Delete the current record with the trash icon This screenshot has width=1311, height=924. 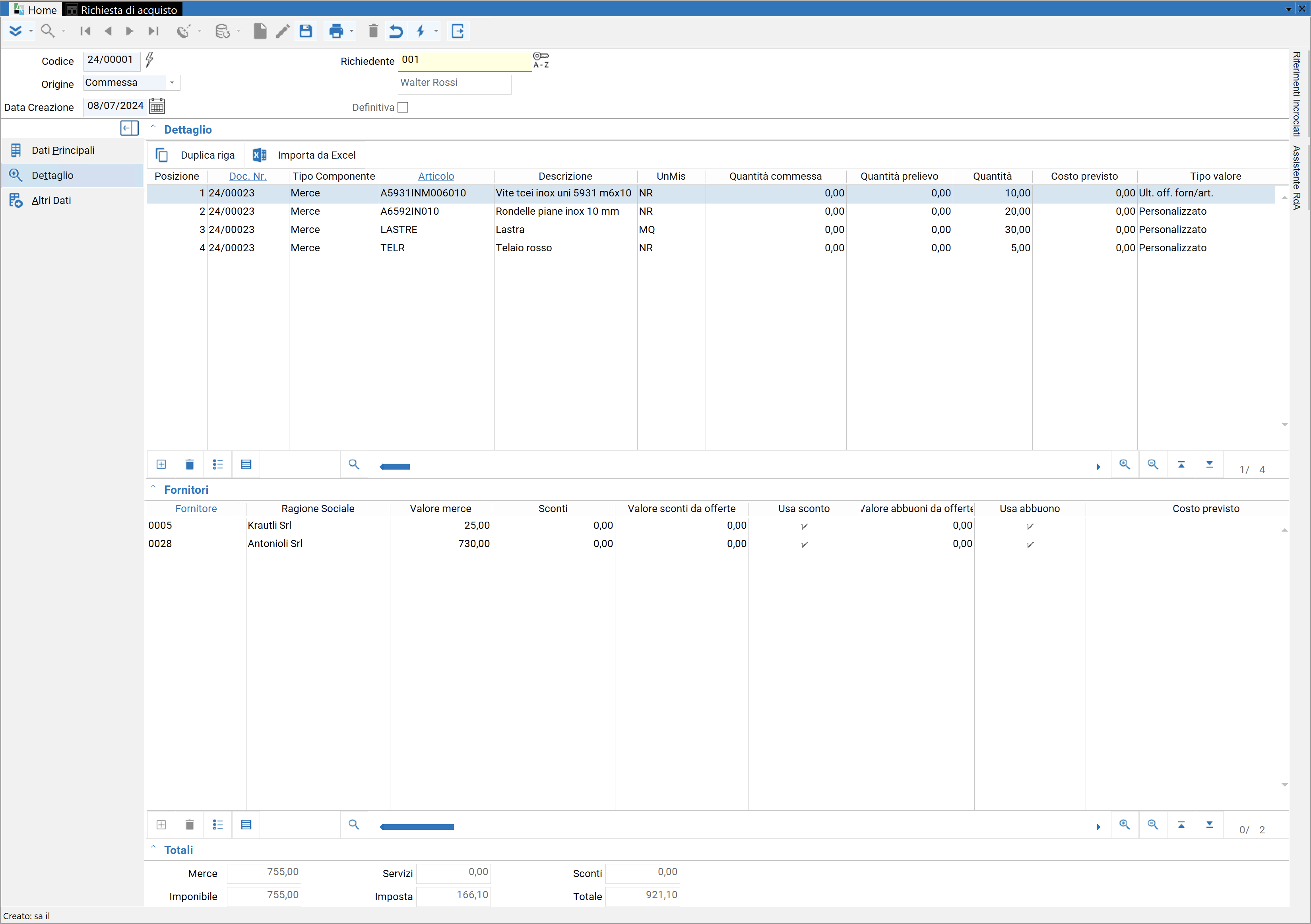coord(373,31)
